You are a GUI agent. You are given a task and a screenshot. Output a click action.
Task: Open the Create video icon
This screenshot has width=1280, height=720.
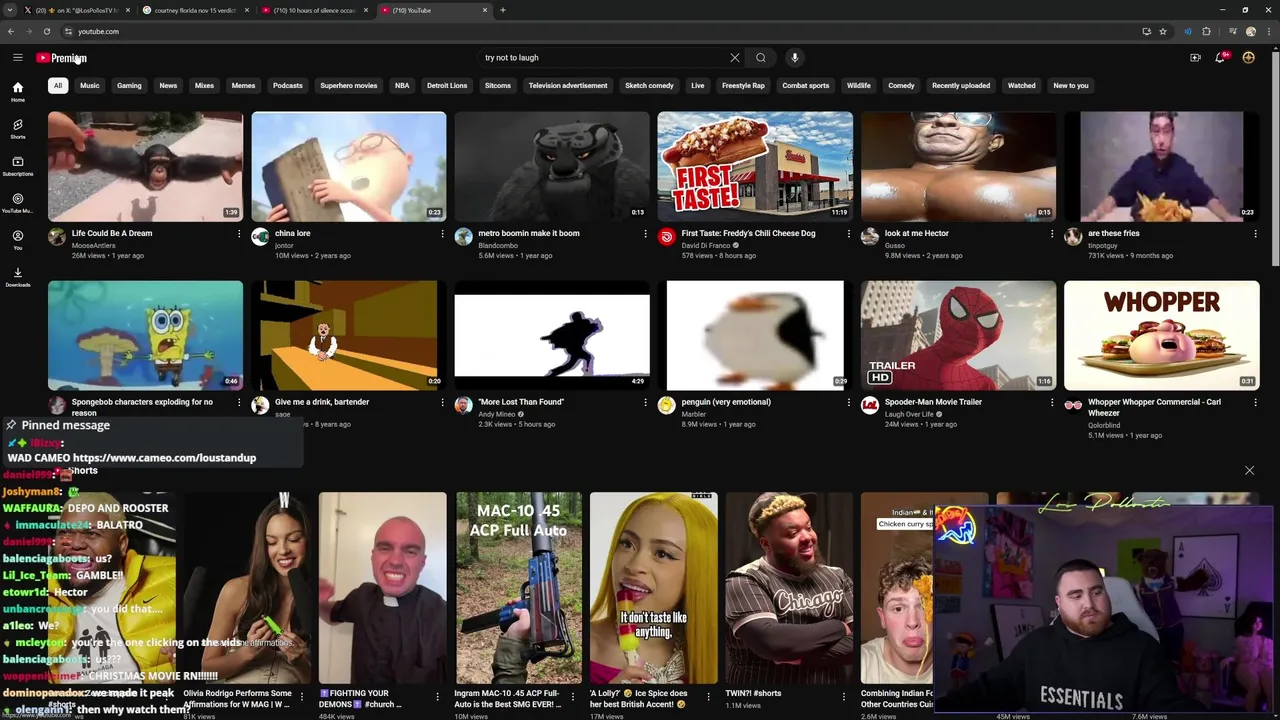(x=1195, y=57)
